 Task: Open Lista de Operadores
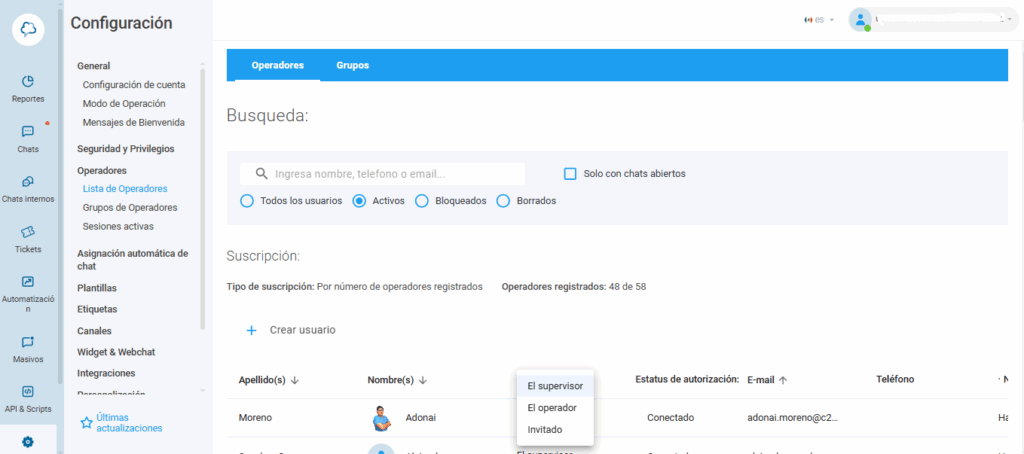pyautogui.click(x=125, y=189)
